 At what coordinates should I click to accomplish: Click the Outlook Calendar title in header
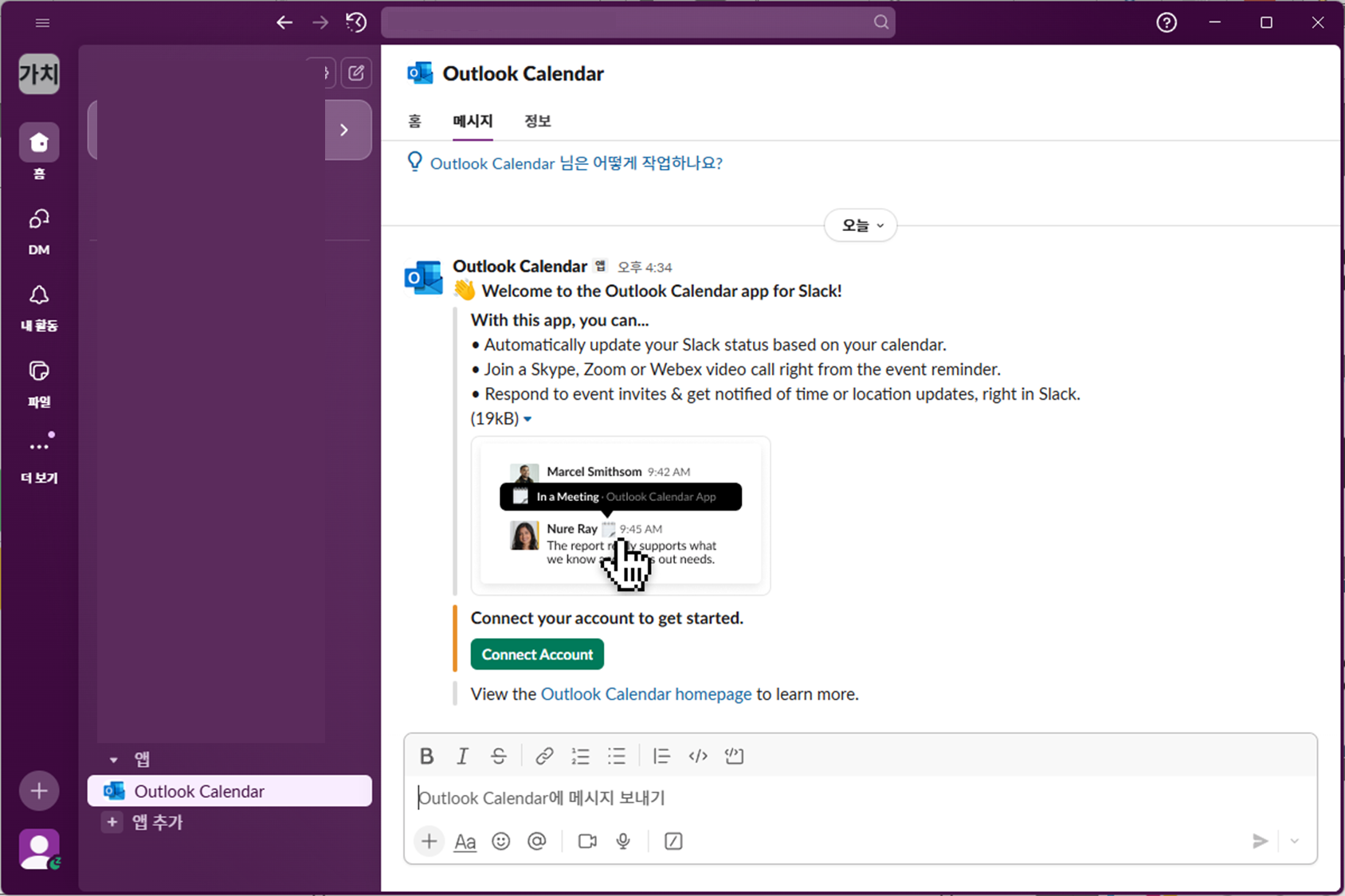(x=523, y=74)
